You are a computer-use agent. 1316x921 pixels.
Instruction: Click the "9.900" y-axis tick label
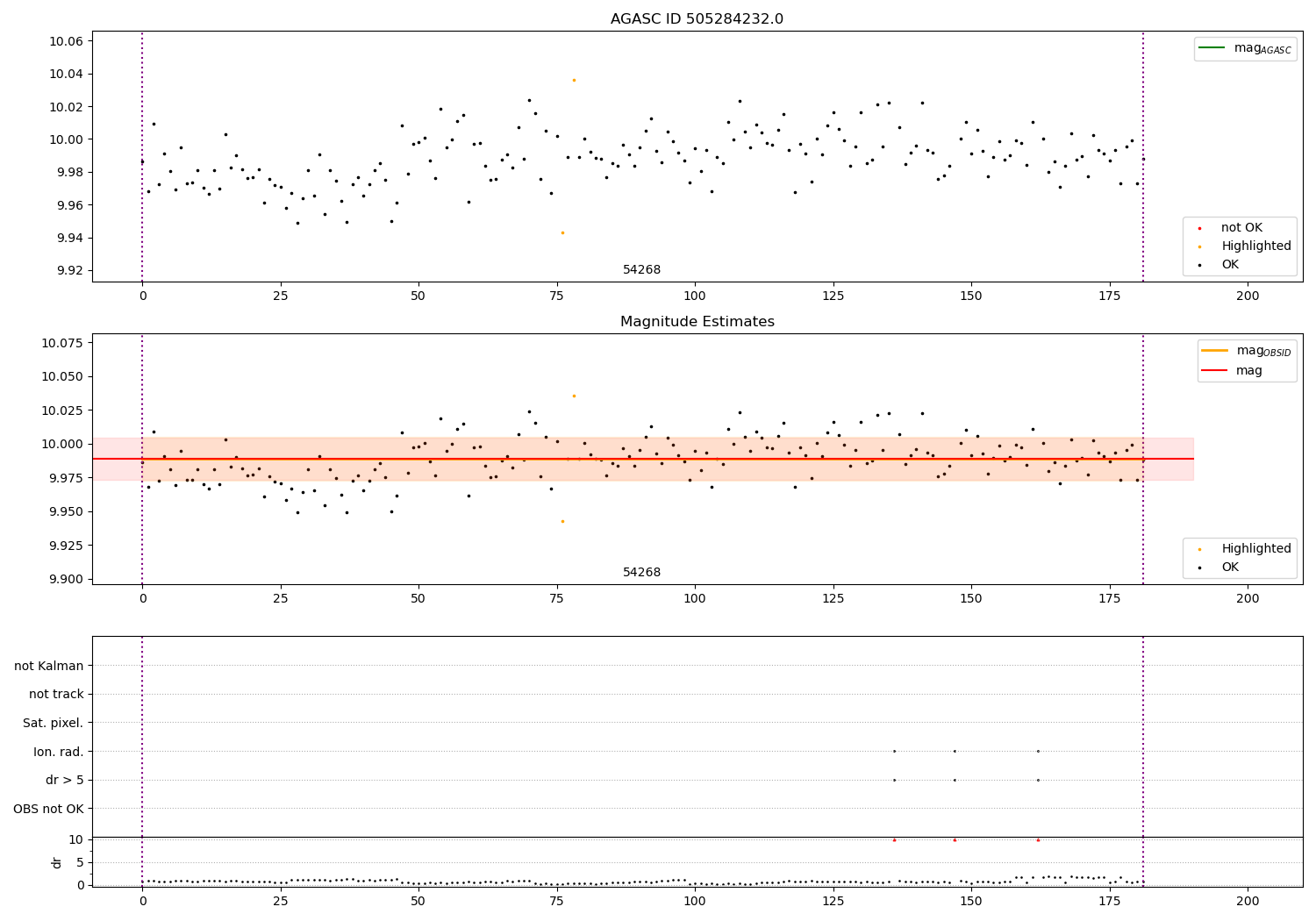point(66,579)
